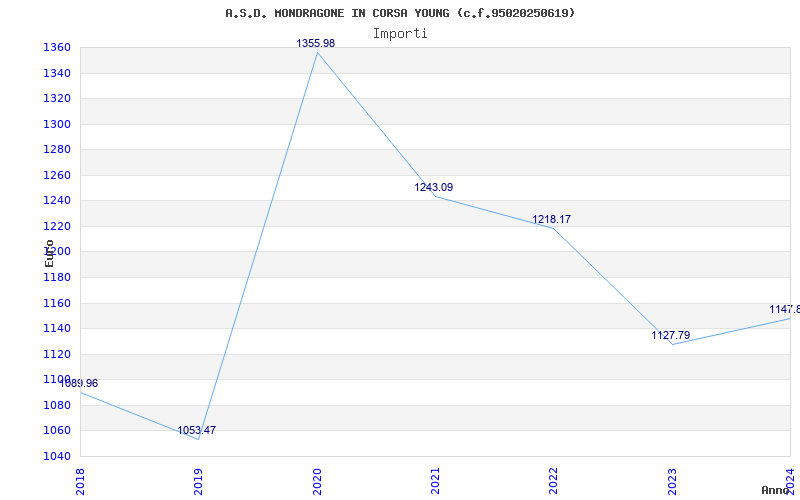
Task: Click the 1360 y-axis value
Action: 57,48
